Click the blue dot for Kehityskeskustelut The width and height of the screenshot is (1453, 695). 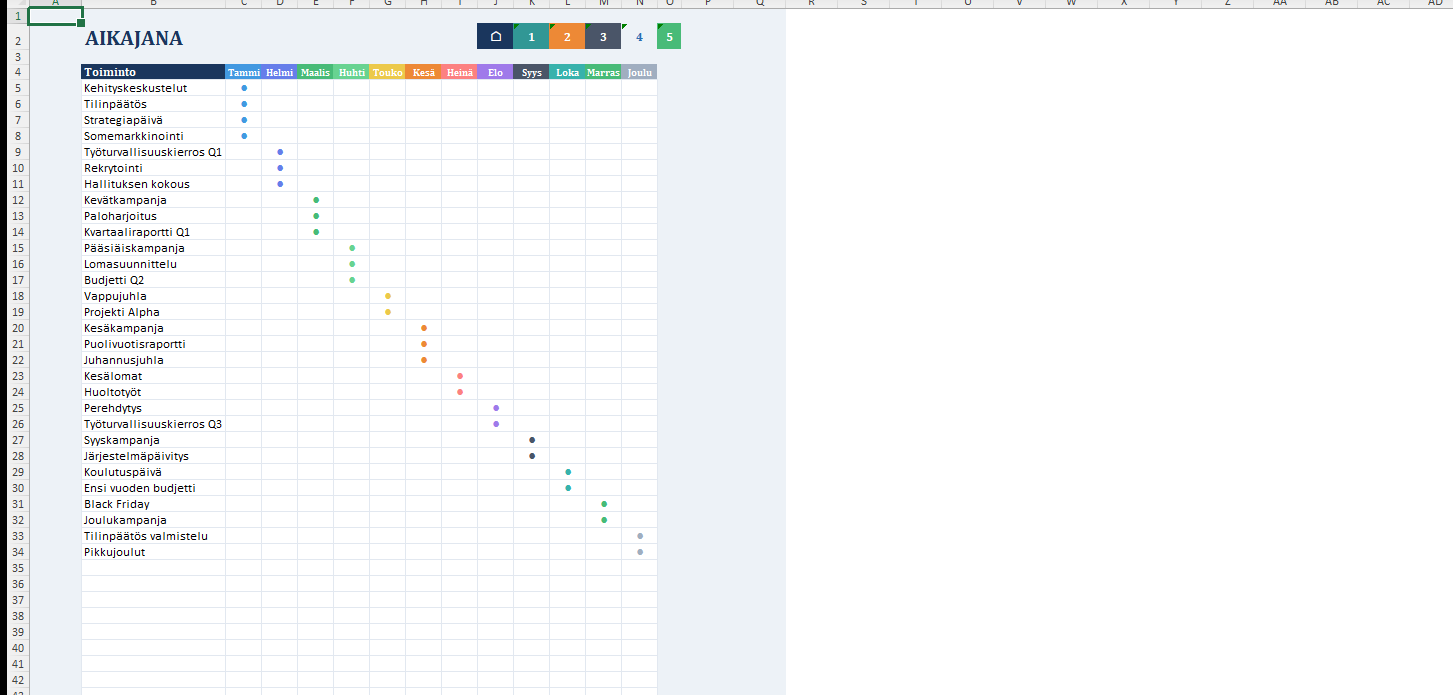(x=244, y=88)
